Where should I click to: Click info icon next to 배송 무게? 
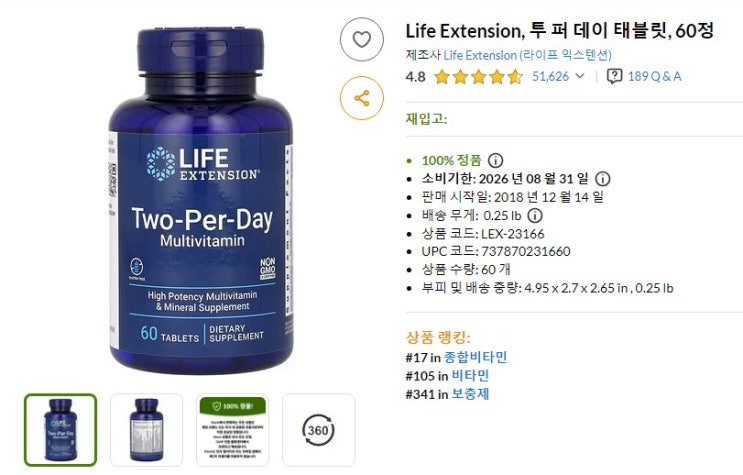pos(535,216)
